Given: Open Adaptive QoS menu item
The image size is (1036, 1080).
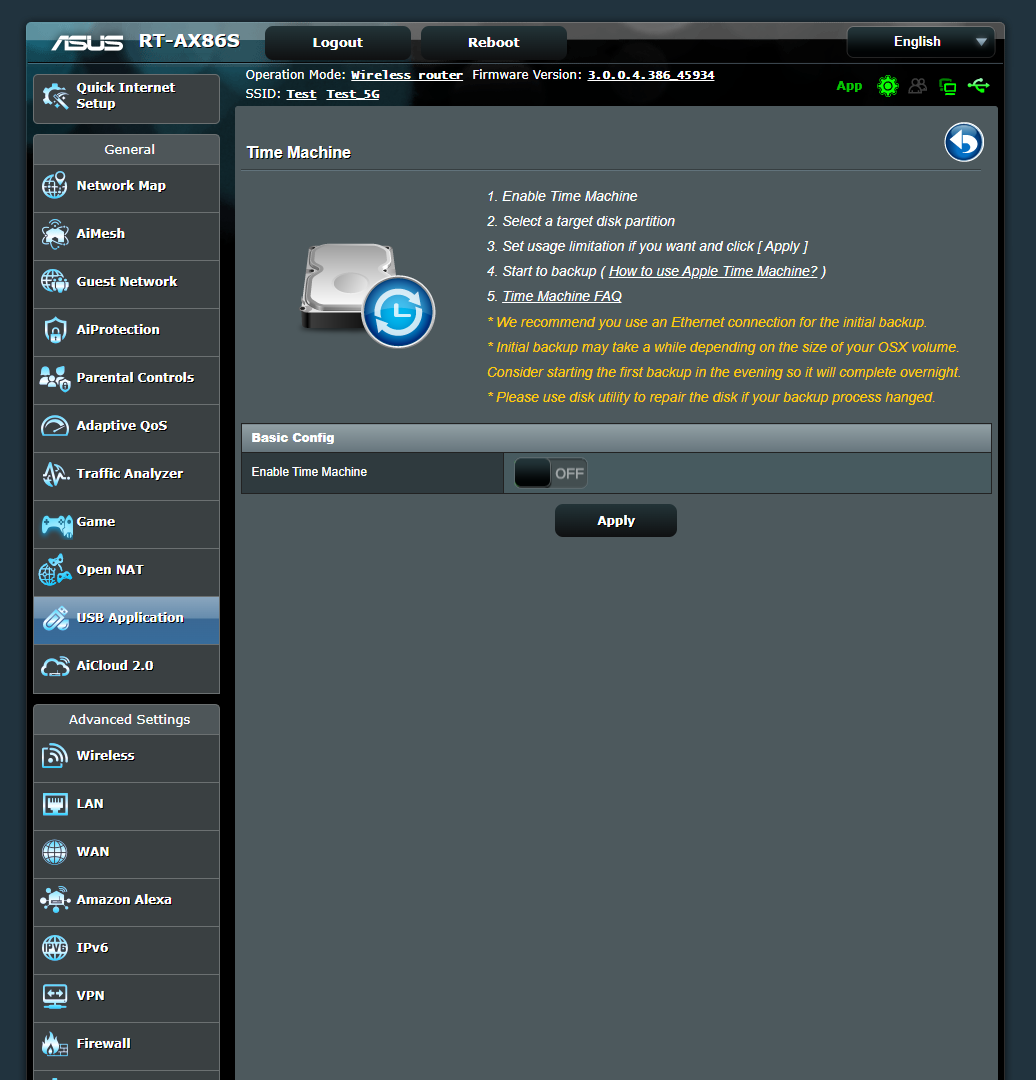Looking at the screenshot, I should click(126, 428).
